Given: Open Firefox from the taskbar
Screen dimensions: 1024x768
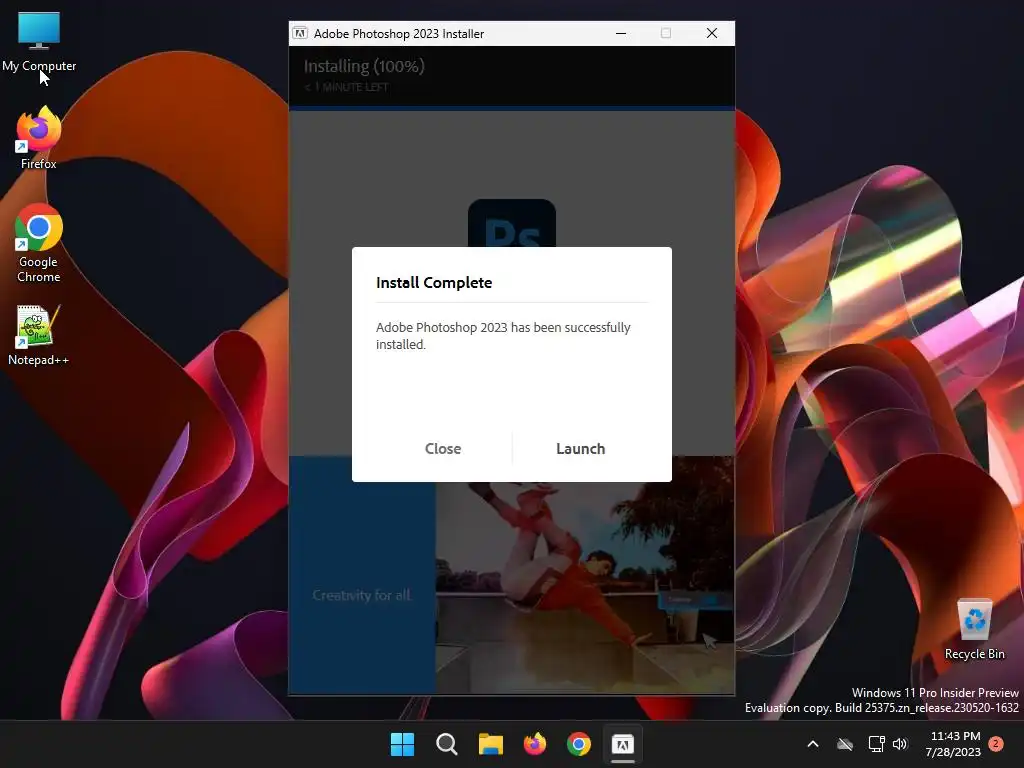Looking at the screenshot, I should pyautogui.click(x=535, y=744).
